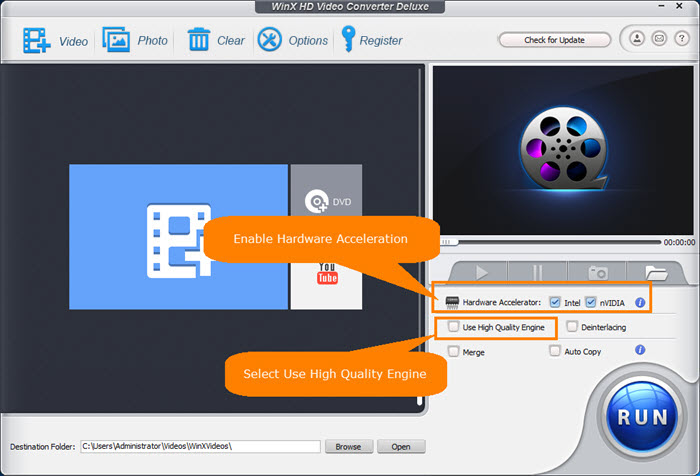Enable the Auto Copy checkbox

click(554, 351)
